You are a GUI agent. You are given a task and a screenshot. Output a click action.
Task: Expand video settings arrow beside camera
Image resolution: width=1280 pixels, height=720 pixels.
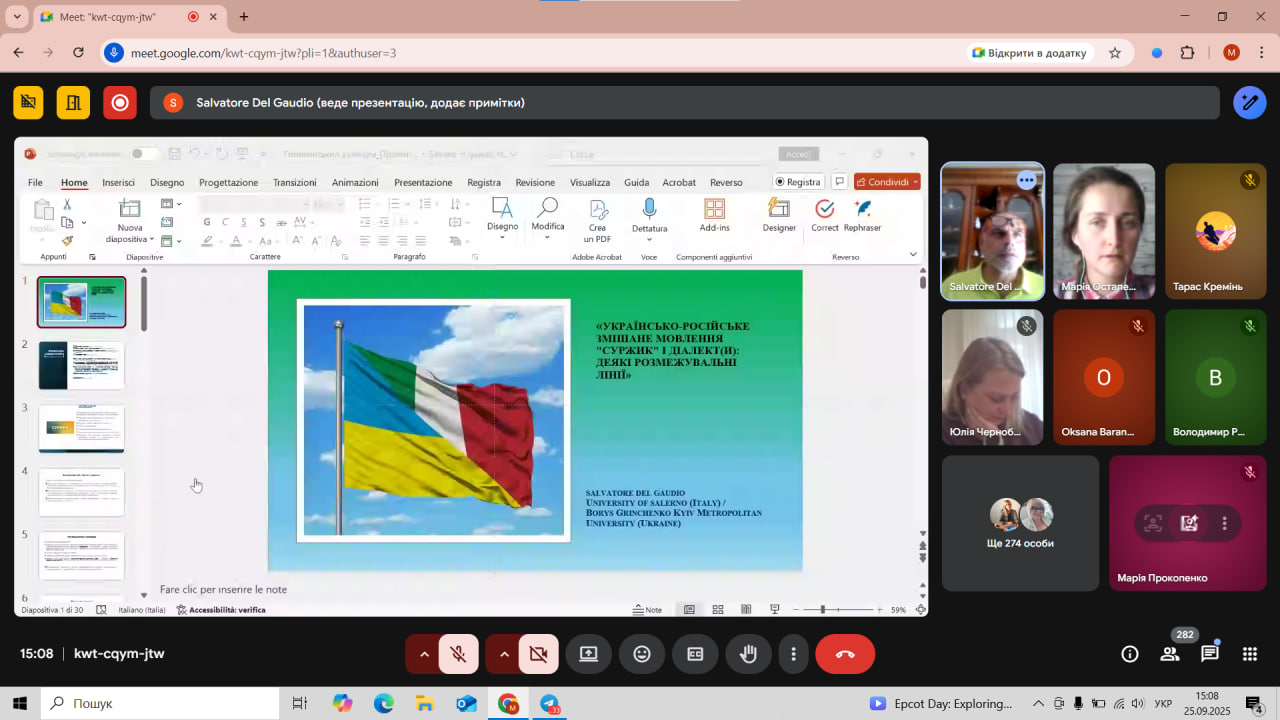(504, 654)
